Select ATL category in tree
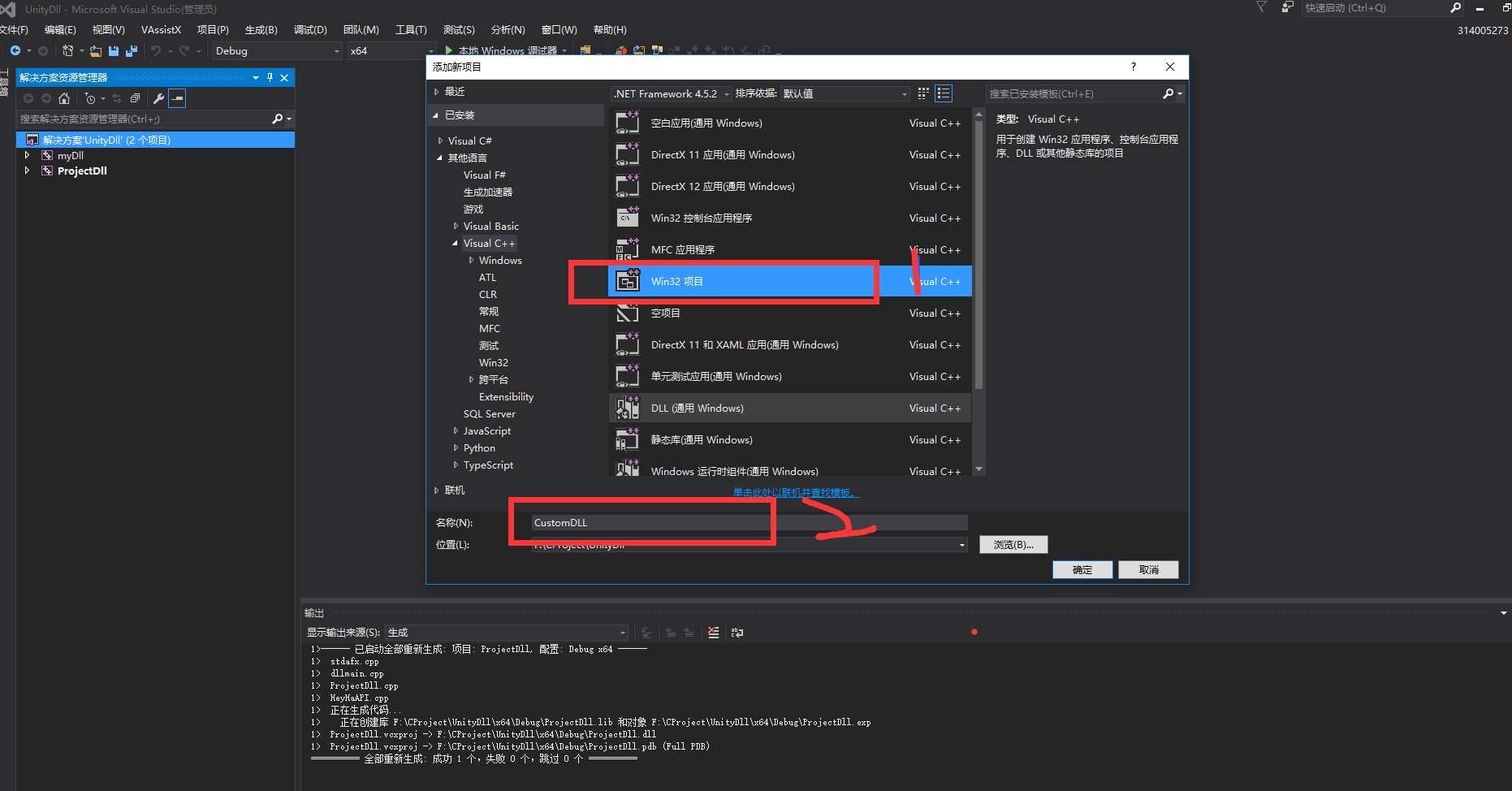This screenshot has width=1512, height=791. tap(487, 277)
